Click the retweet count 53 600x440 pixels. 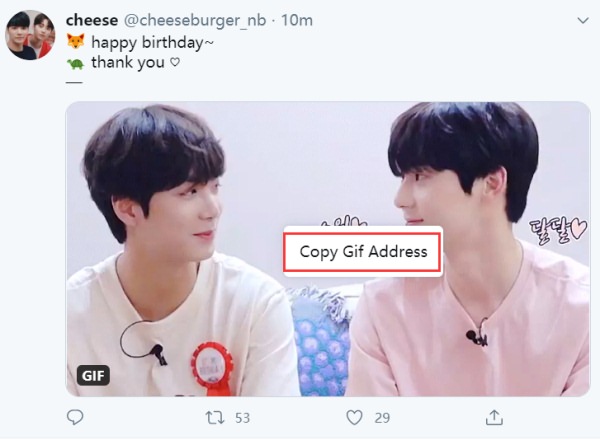[242, 418]
